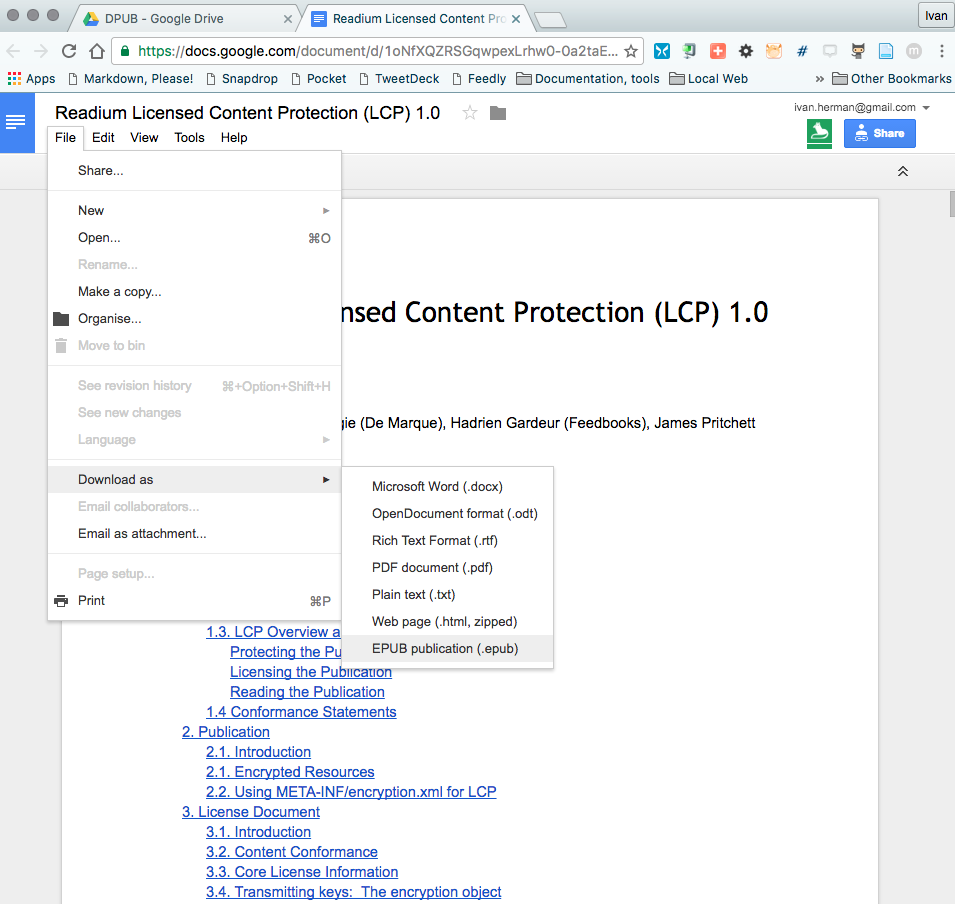Image resolution: width=955 pixels, height=904 pixels.
Task: Open the red plus extension icon
Action: 717,51
